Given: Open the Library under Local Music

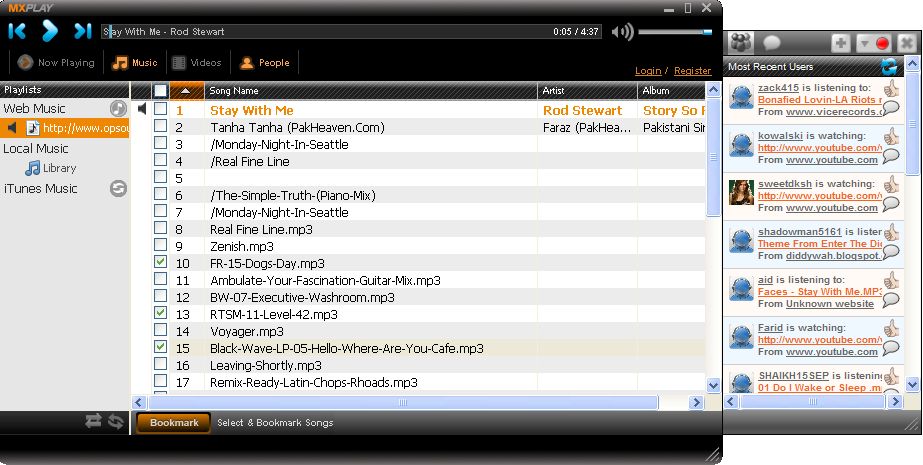Looking at the screenshot, I should coord(51,168).
